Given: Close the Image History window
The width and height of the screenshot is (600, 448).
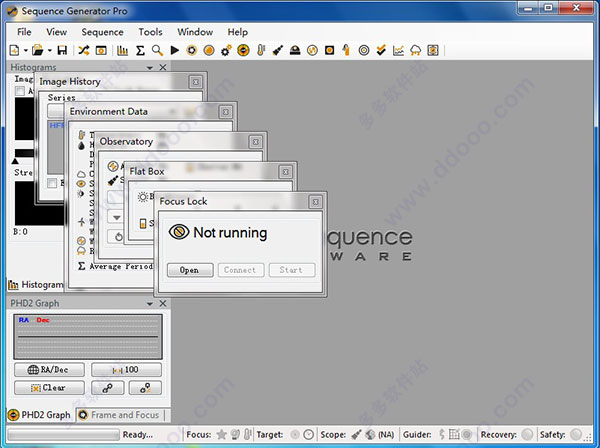Looking at the screenshot, I should [x=196, y=82].
